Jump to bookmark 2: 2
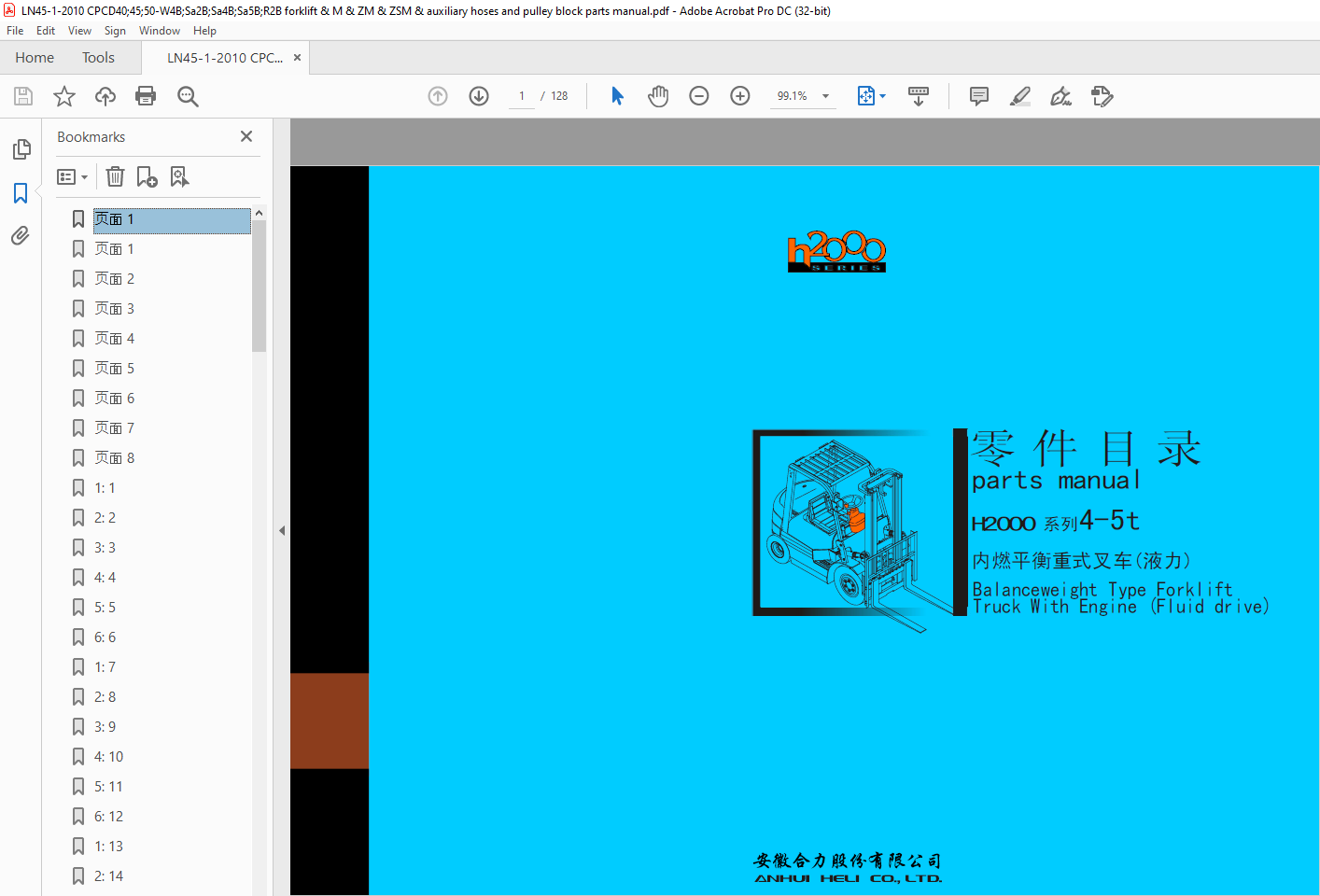The image size is (1320, 896). [105, 518]
